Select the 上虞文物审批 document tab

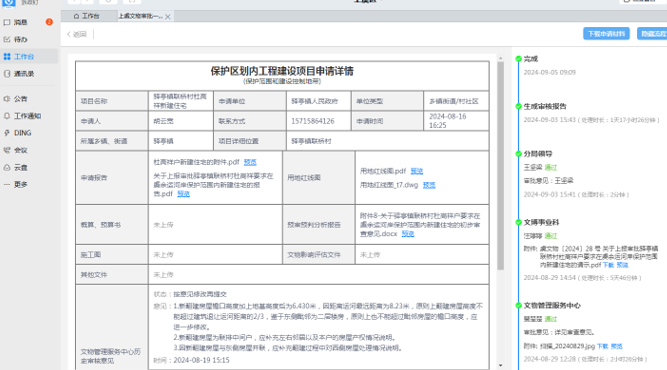140,16
